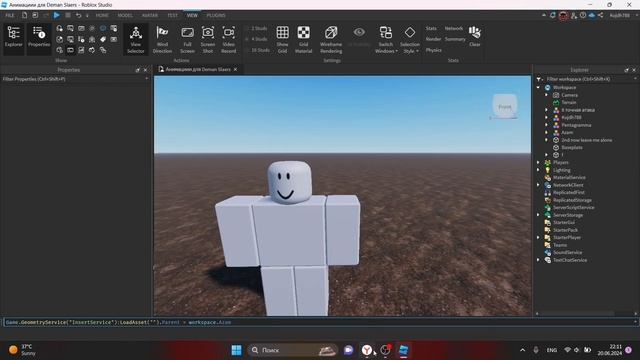The height and width of the screenshot is (360, 640).
Task: Expand the ServerStorage arrow
Action: tap(538, 215)
